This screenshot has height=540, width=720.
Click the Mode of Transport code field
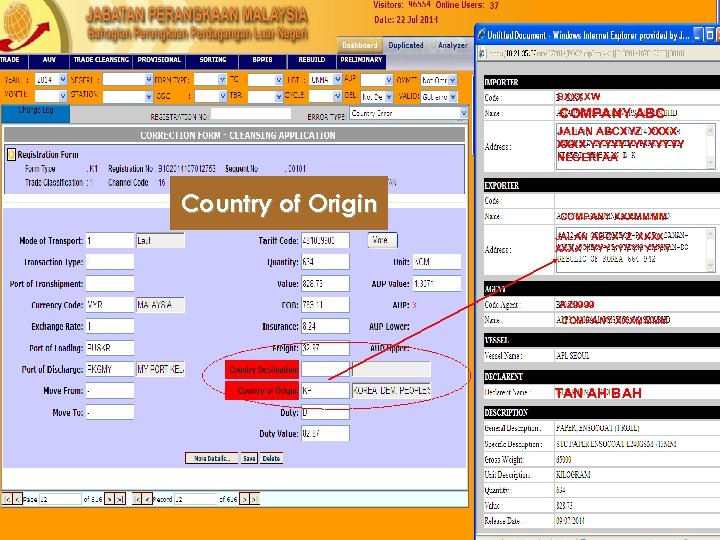[x=110, y=241]
